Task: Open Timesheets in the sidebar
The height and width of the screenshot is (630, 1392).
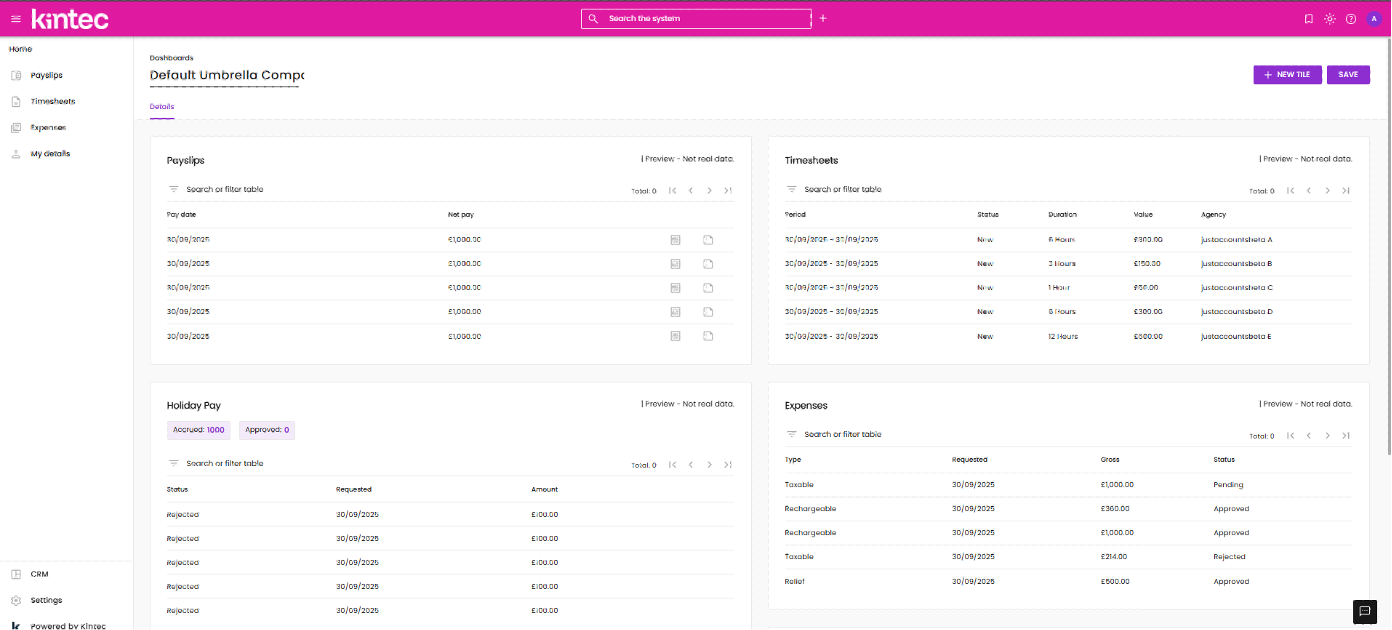Action: point(52,102)
